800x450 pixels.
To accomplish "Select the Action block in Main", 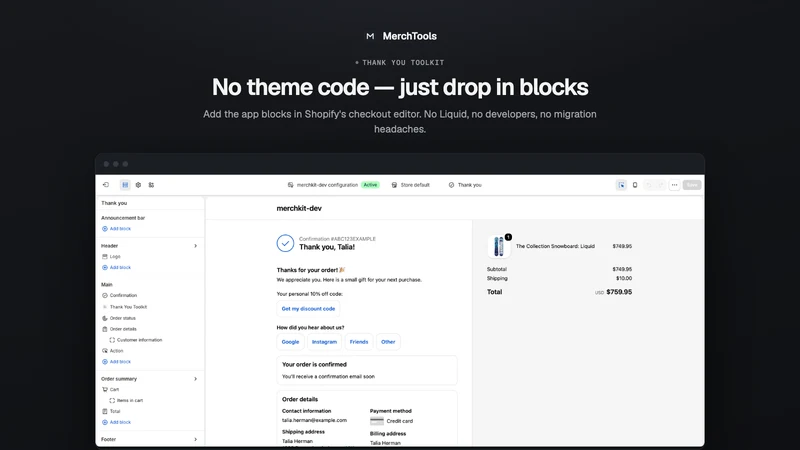I will (113, 351).
